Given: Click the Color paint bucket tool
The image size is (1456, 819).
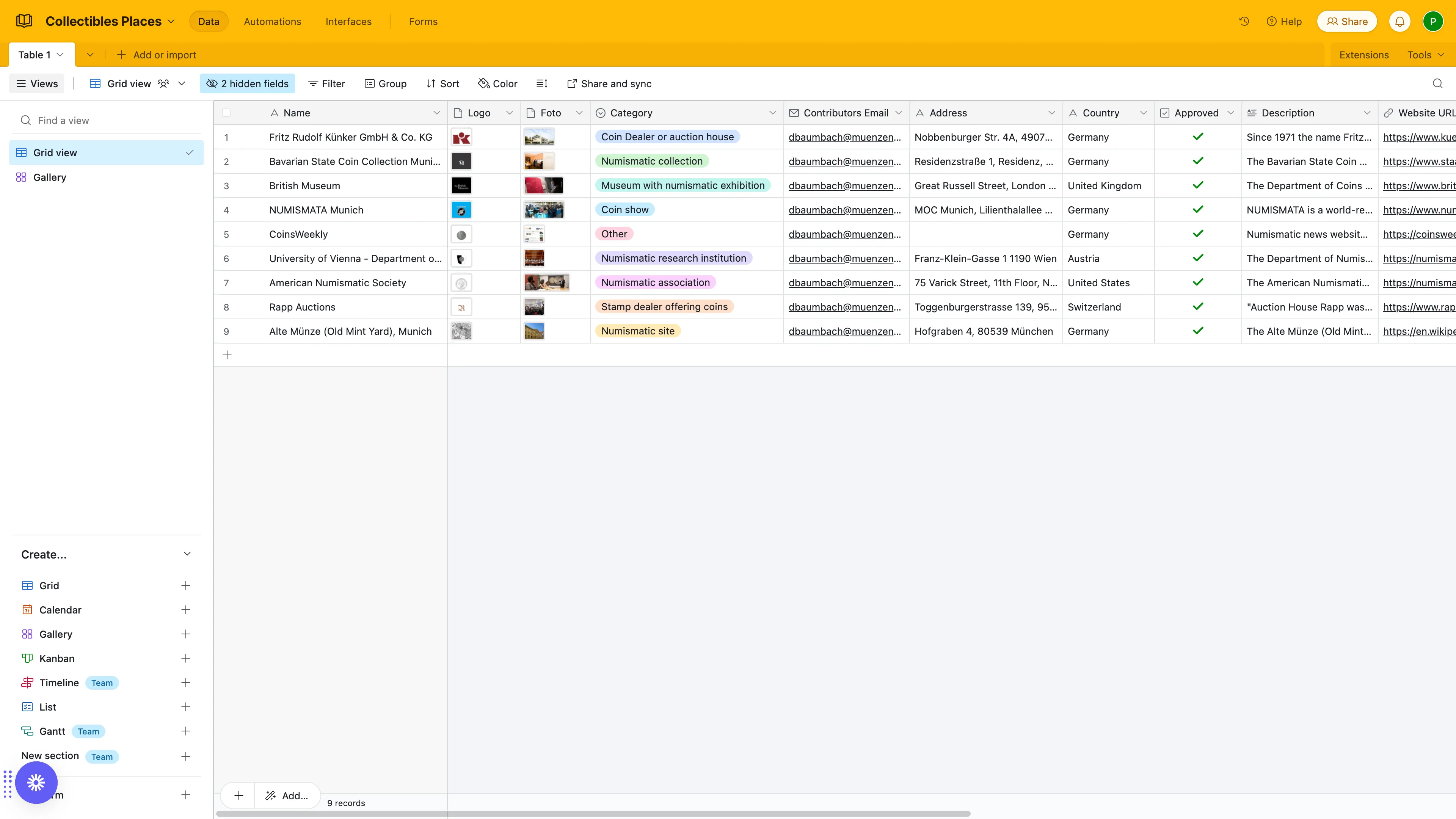Looking at the screenshot, I should (x=497, y=84).
